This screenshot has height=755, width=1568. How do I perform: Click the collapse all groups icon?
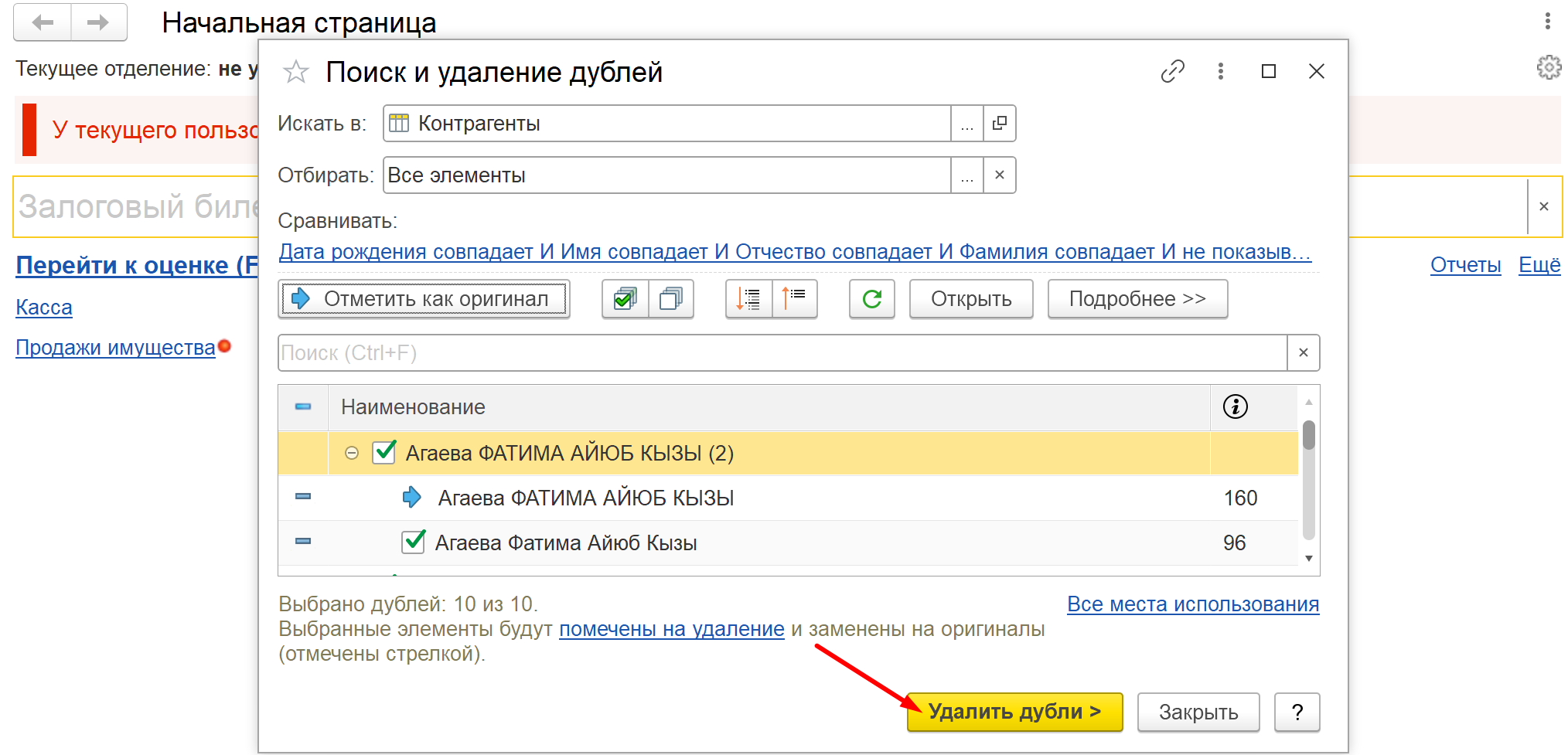794,299
